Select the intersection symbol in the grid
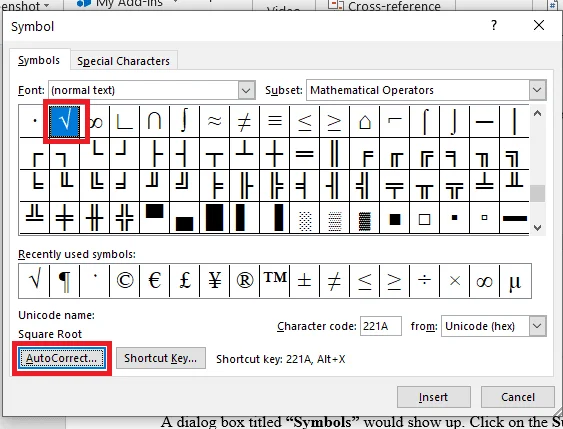The image size is (563, 429). coord(154,121)
